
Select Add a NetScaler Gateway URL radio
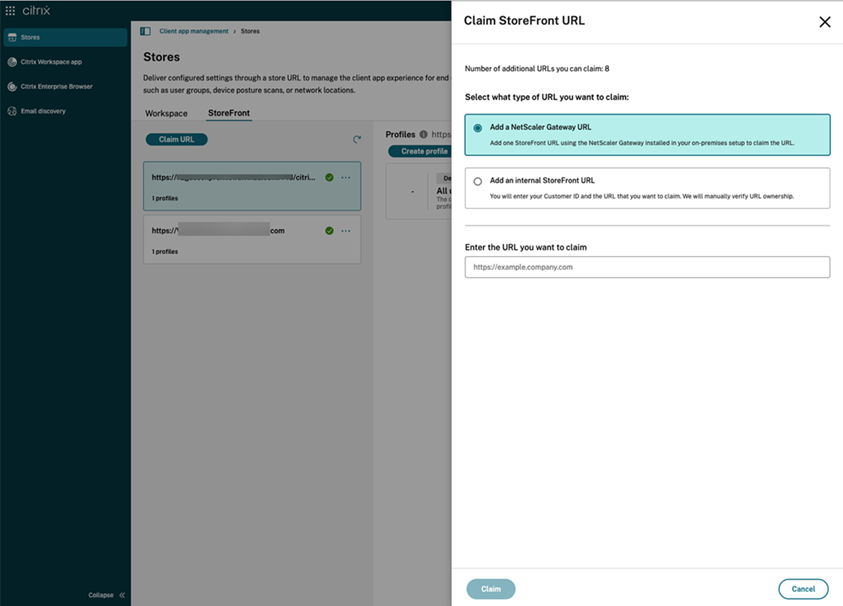pyautogui.click(x=477, y=128)
